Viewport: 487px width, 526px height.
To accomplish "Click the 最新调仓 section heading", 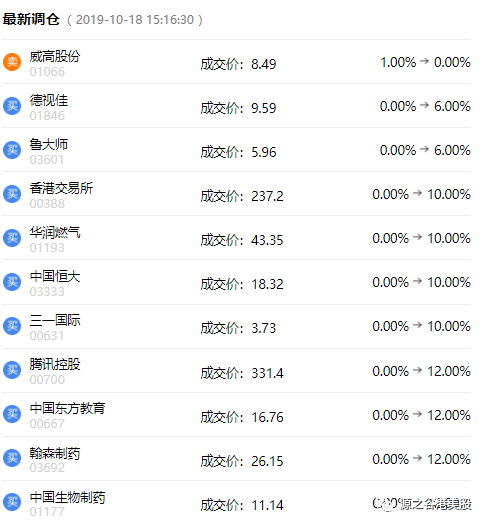I will 31,19.
